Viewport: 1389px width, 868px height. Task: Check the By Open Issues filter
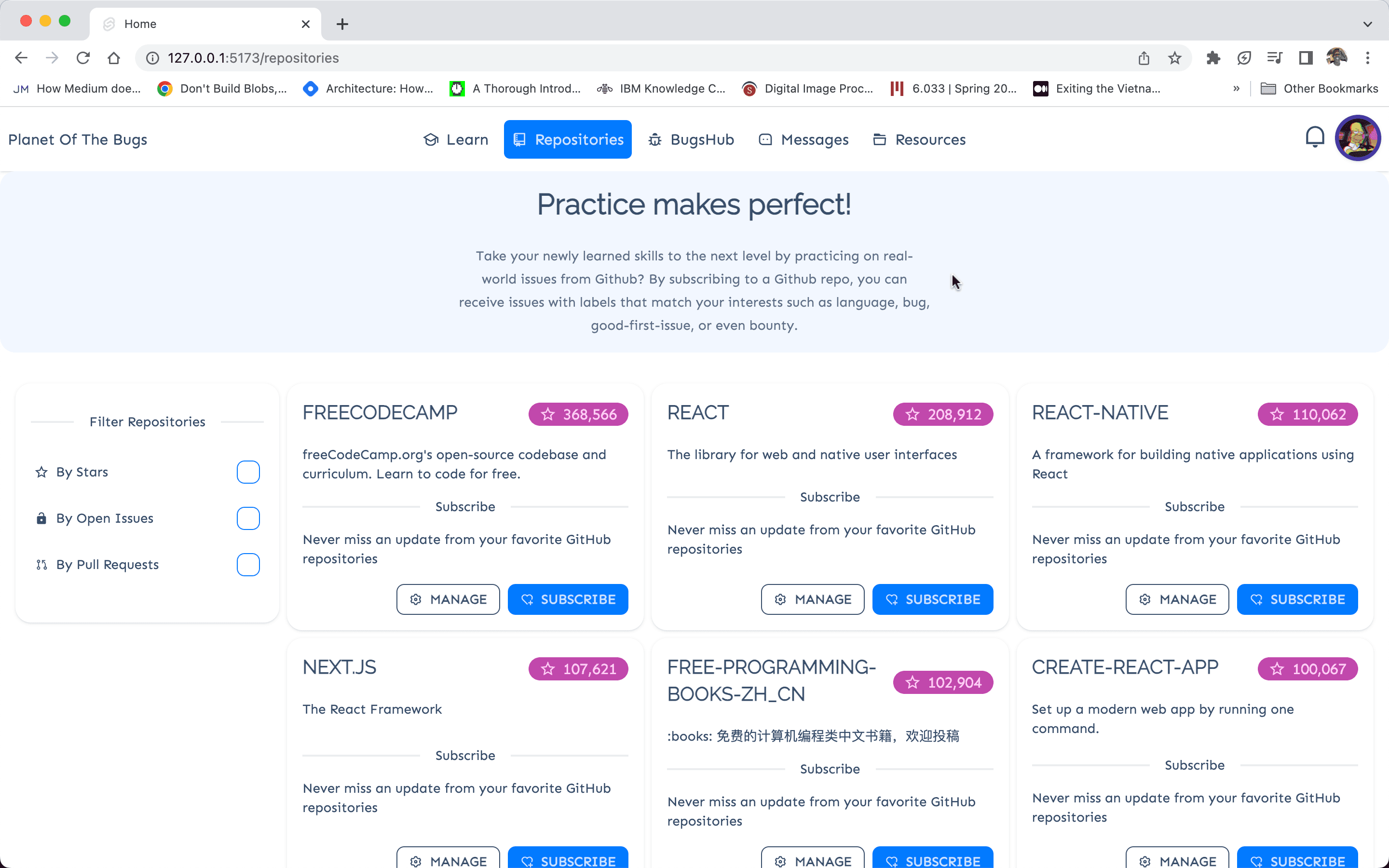(248, 518)
